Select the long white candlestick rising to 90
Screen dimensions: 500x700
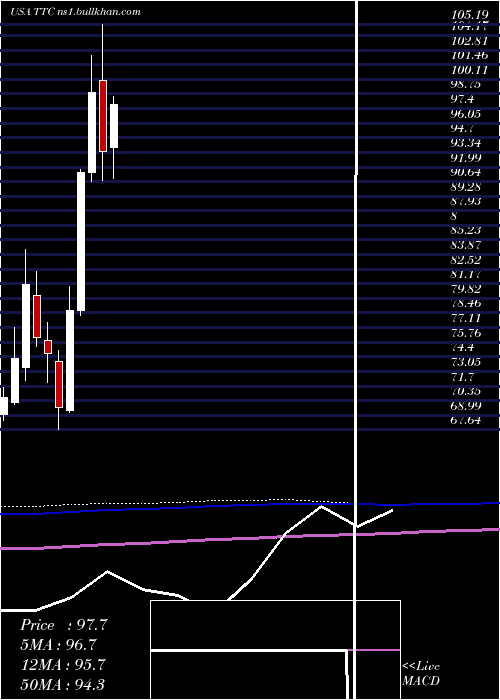click(81, 242)
